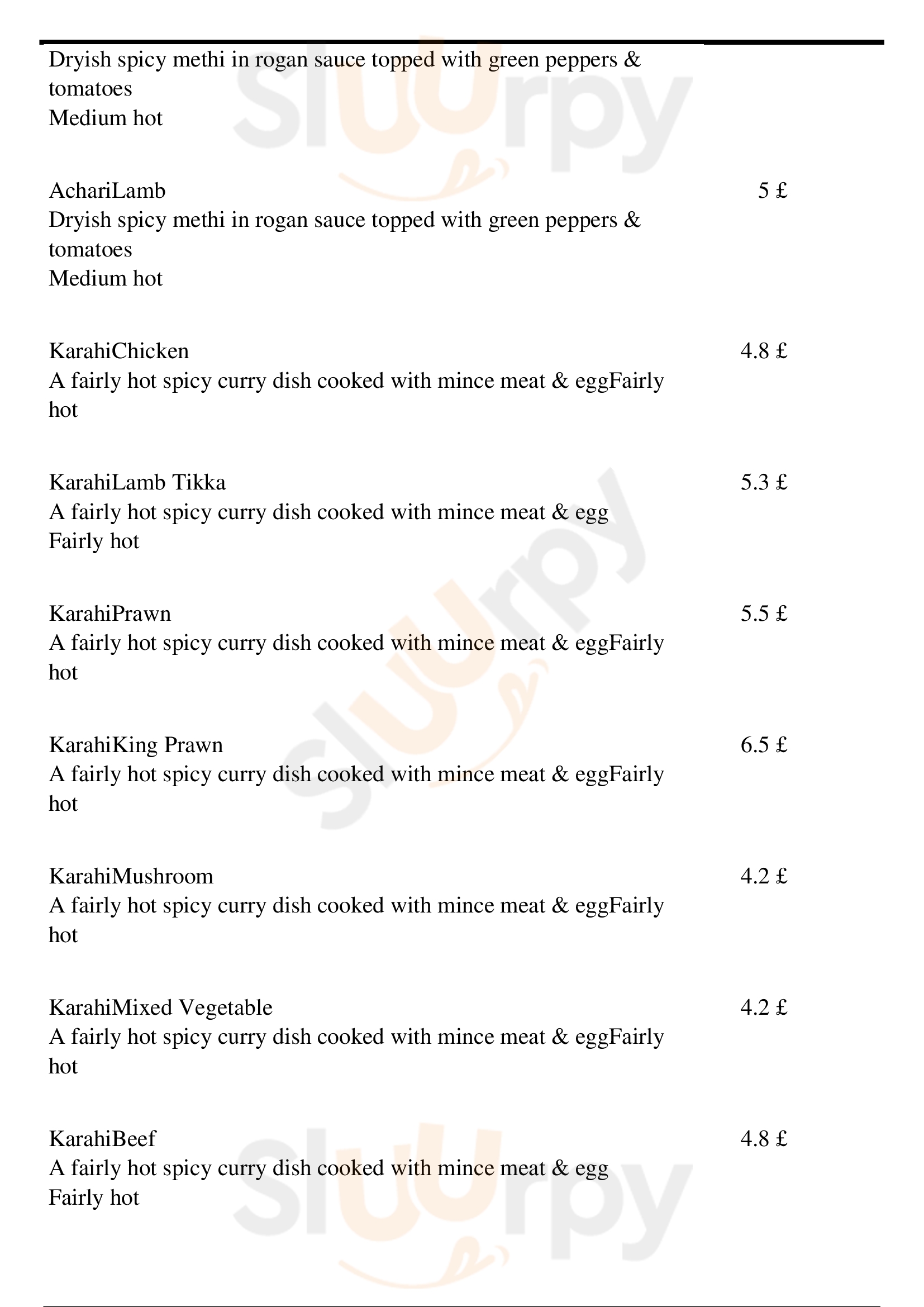Select the KarahiLamb Tikka dish title
924x1307 pixels.
coord(137,483)
